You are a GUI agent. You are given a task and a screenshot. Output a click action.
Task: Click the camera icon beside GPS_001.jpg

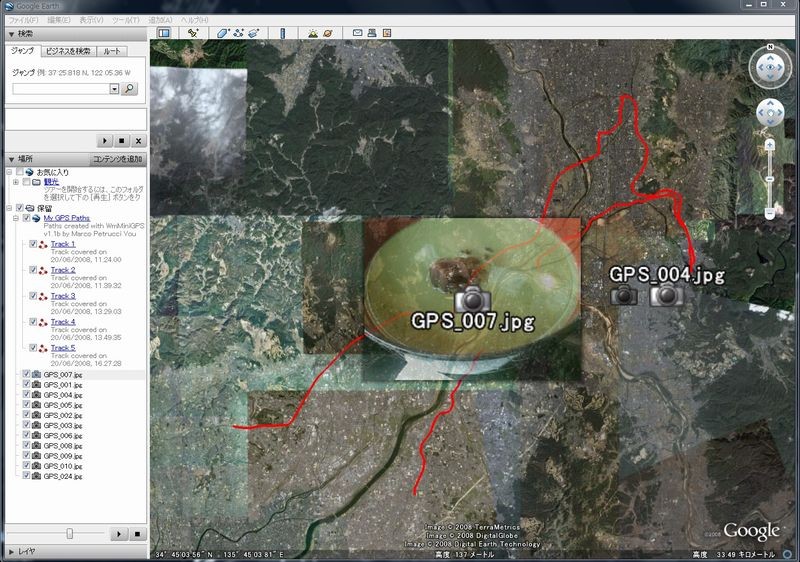click(36, 385)
